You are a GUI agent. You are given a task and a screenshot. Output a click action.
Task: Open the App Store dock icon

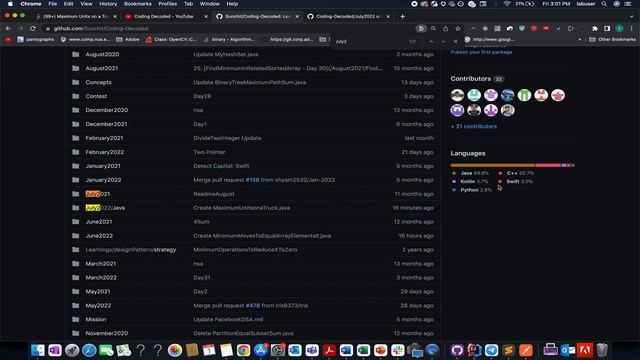click(260, 350)
